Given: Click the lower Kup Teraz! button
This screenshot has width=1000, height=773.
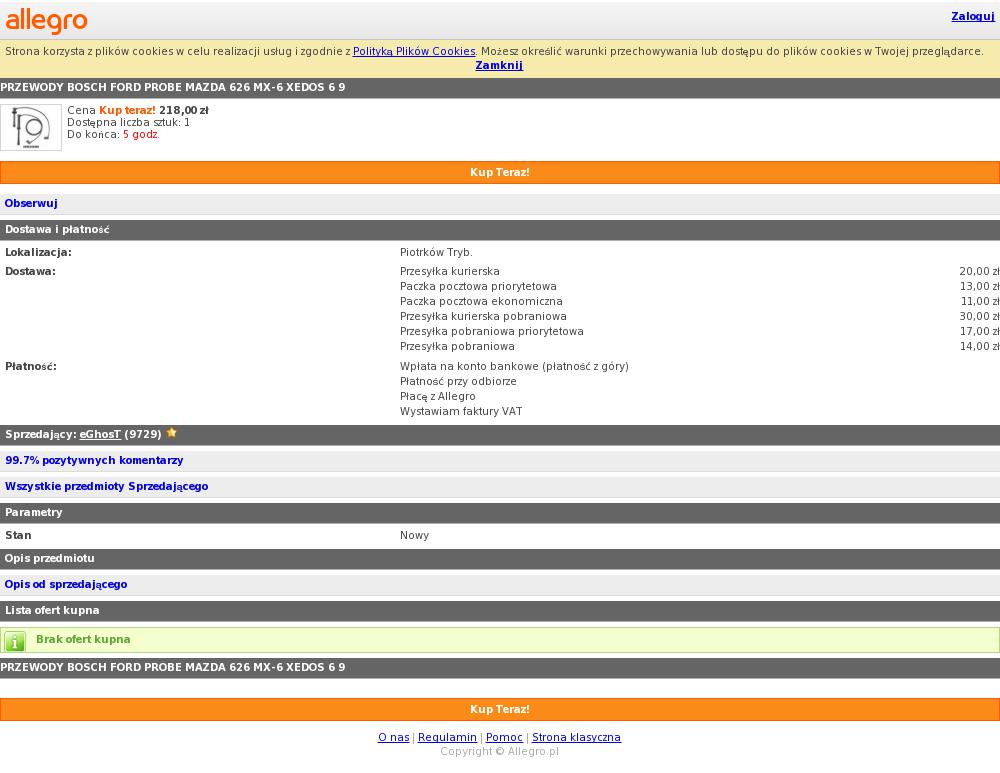Looking at the screenshot, I should [500, 709].
